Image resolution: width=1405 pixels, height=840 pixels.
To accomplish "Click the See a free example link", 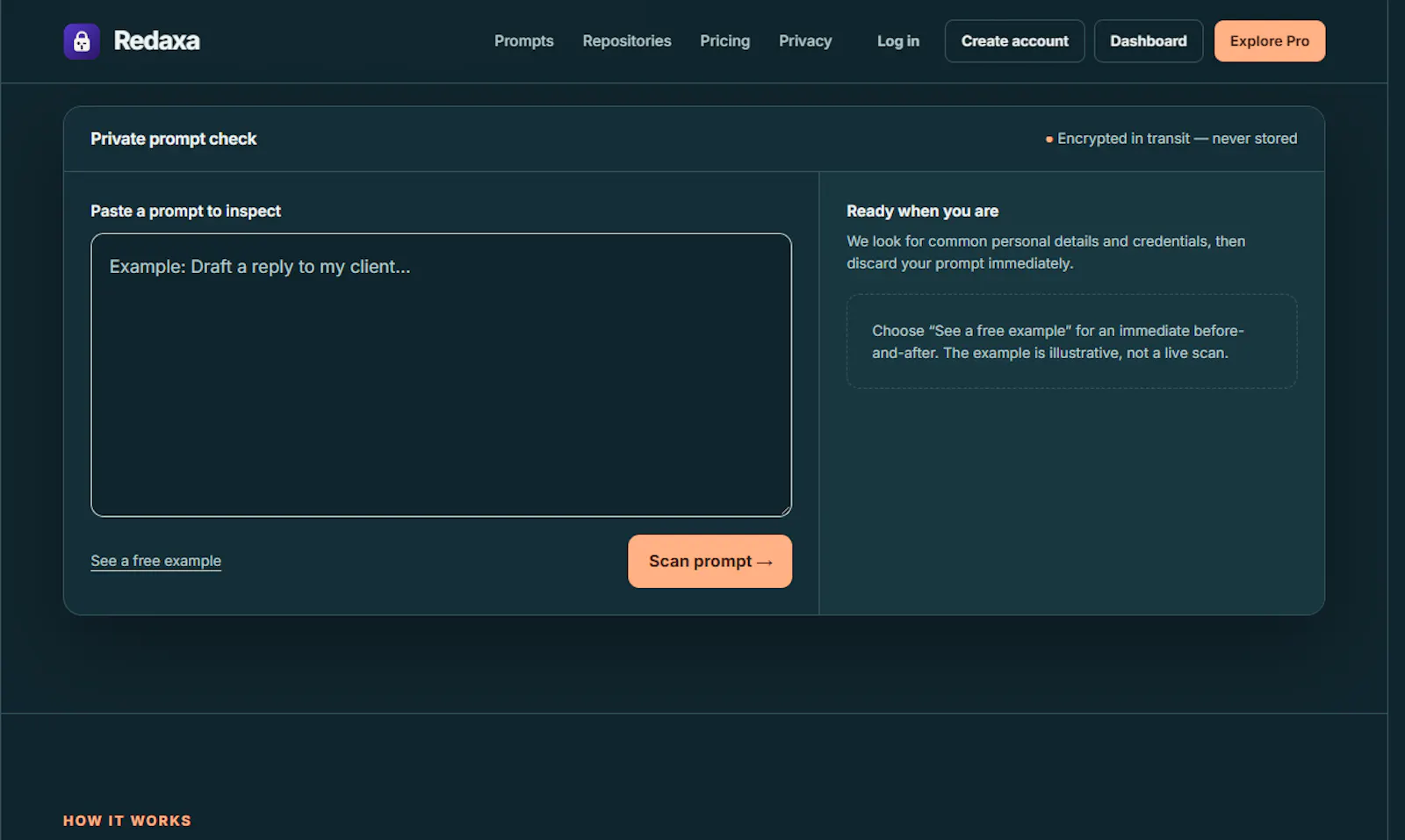I will [x=156, y=561].
